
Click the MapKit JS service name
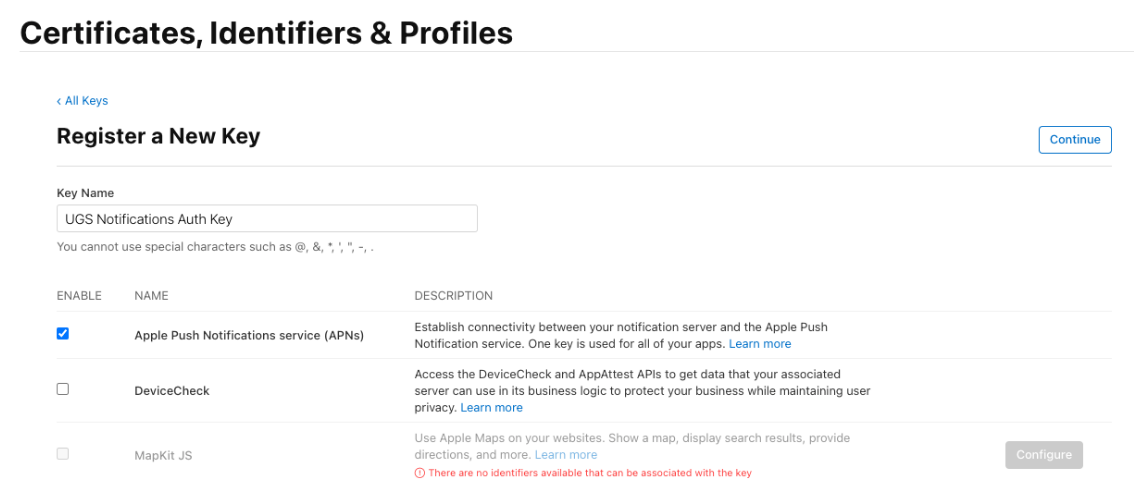[x=163, y=456]
